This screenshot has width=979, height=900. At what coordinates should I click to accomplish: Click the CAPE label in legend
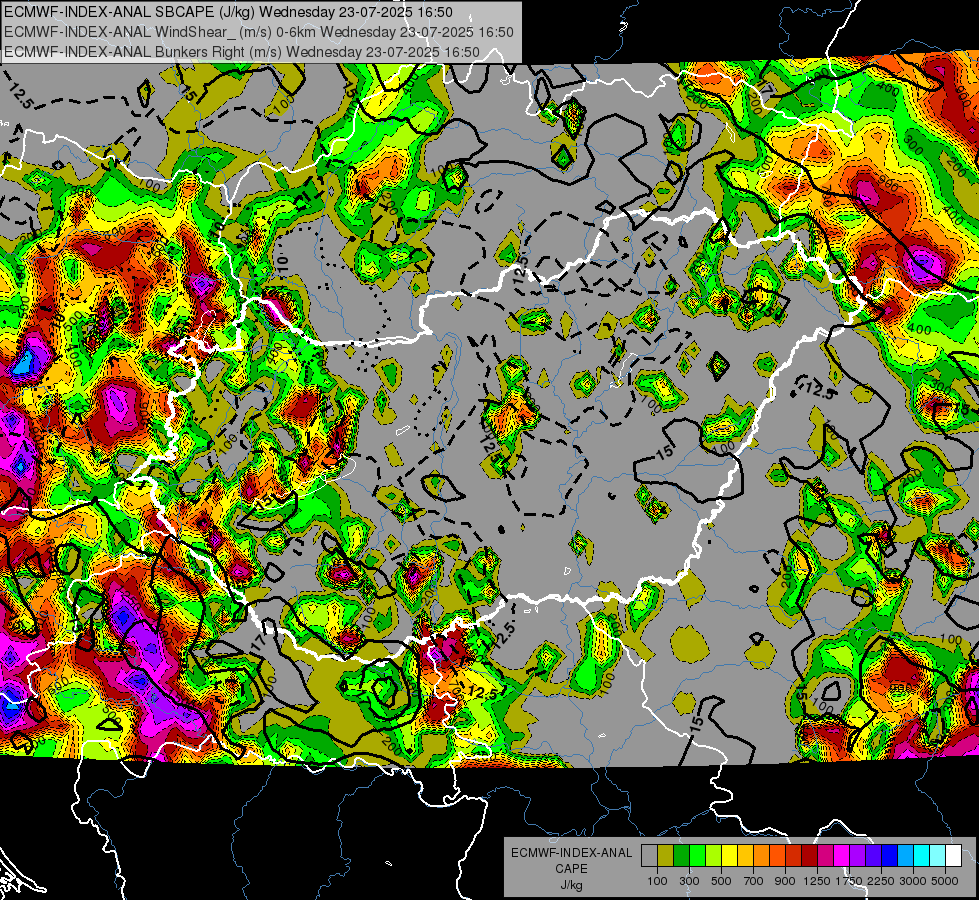click(x=571, y=868)
